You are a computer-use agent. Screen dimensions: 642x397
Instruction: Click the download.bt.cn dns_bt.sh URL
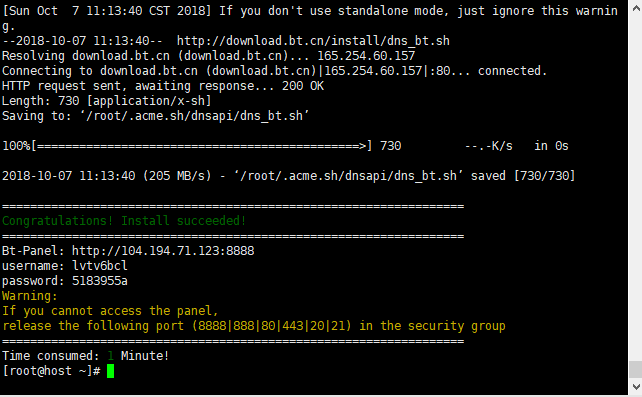313,41
